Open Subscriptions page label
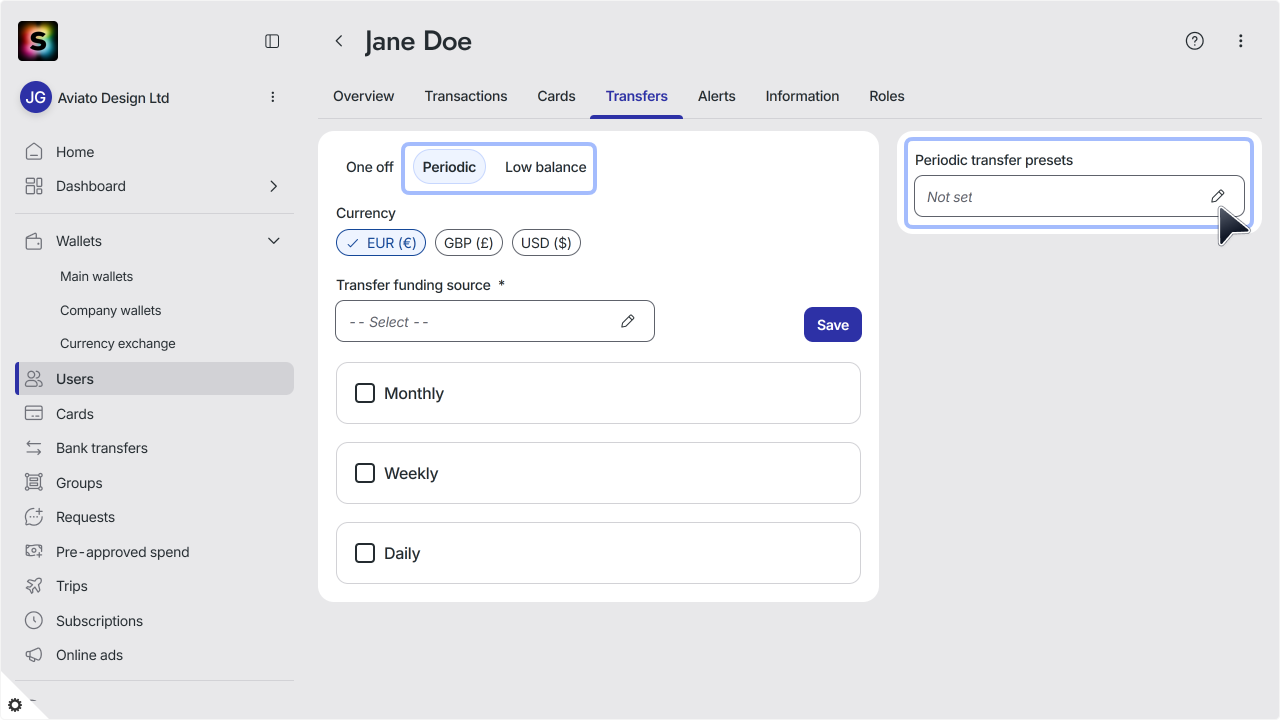Viewport: 1280px width, 720px height. [99, 621]
